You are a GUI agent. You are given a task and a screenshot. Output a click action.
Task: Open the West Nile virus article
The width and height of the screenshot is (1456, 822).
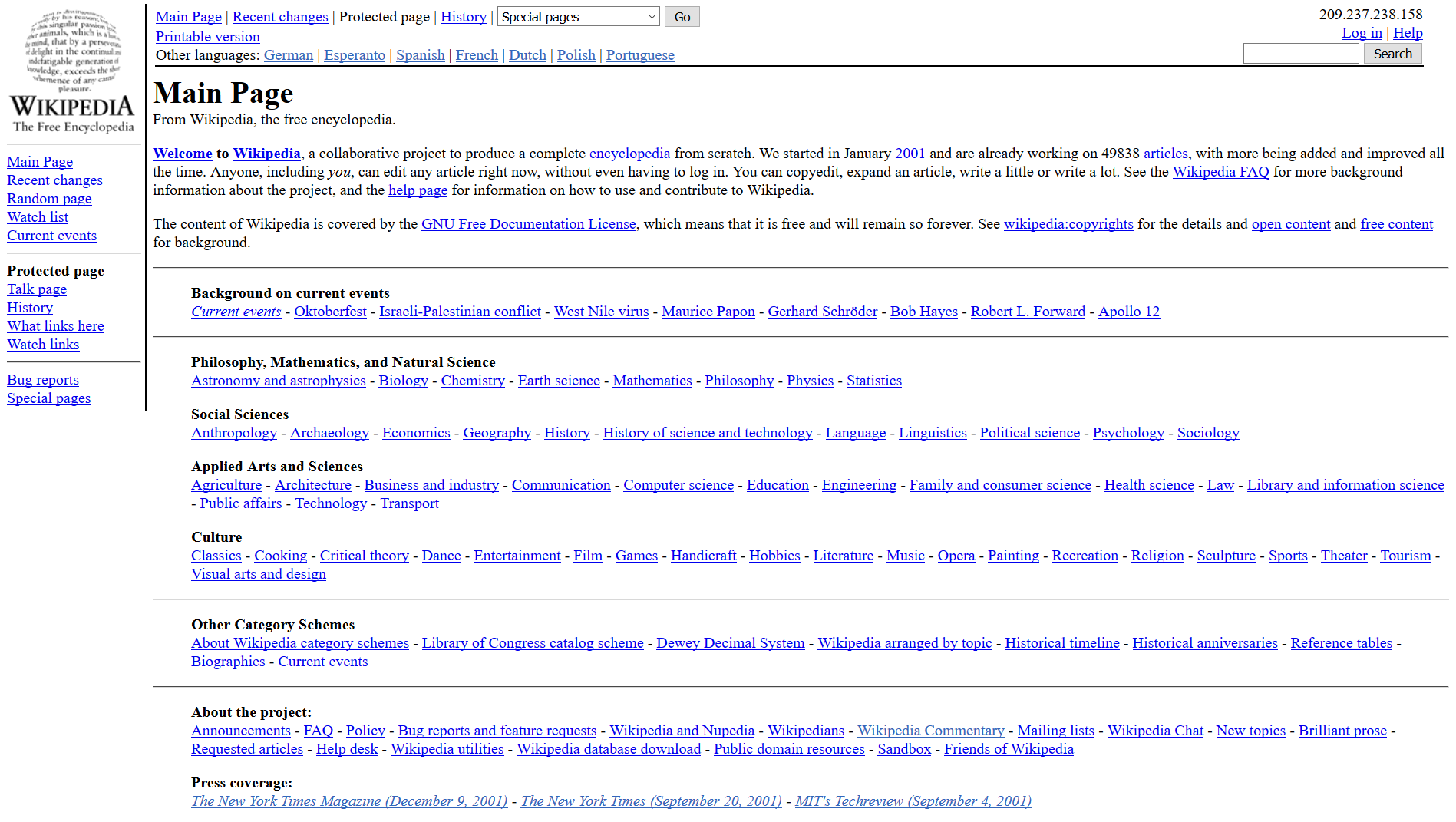click(x=602, y=312)
